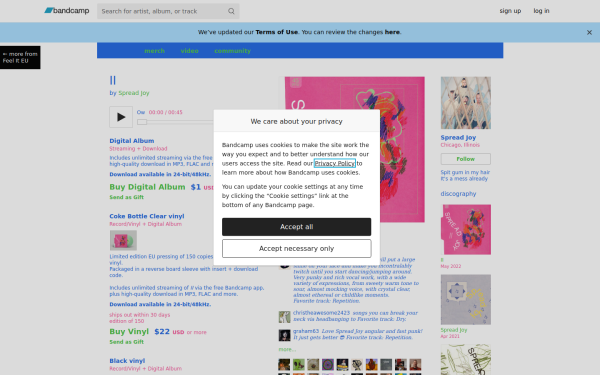Open the video tab
Viewport: 600px width, 375px height.
(x=189, y=51)
